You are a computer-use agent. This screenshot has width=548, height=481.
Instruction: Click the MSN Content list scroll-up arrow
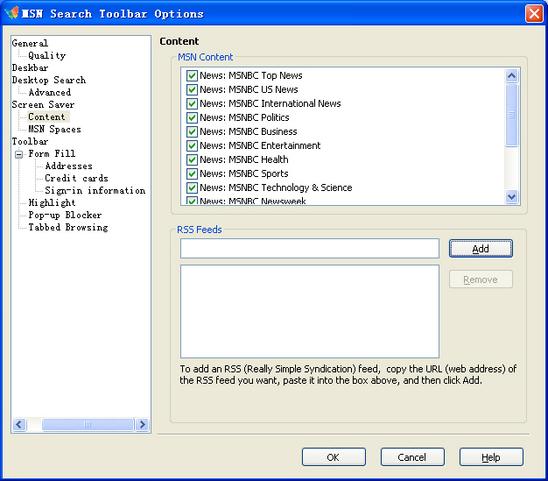(x=512, y=76)
